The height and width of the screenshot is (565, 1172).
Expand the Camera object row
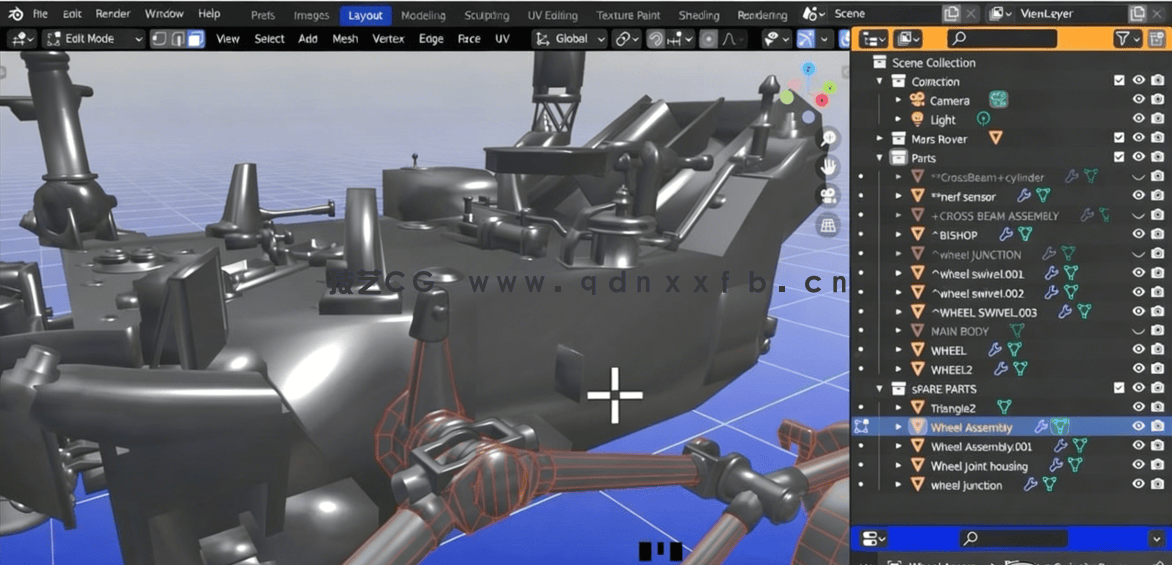(899, 100)
